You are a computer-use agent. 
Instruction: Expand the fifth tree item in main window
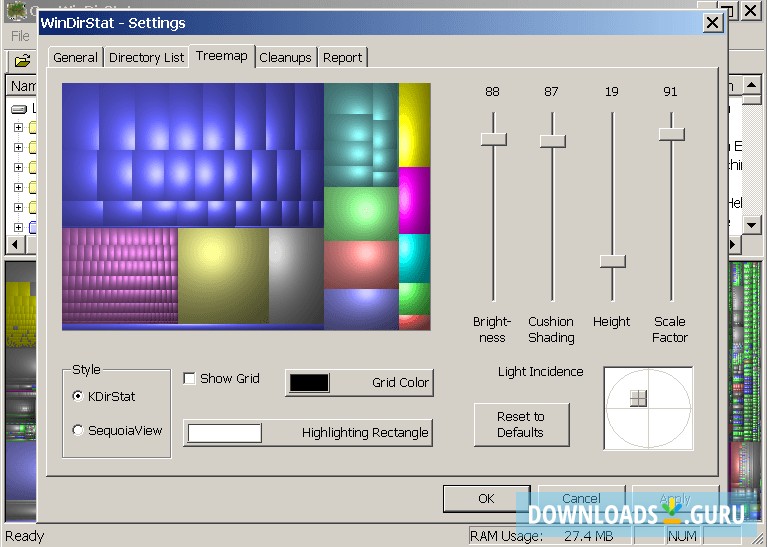[18, 207]
